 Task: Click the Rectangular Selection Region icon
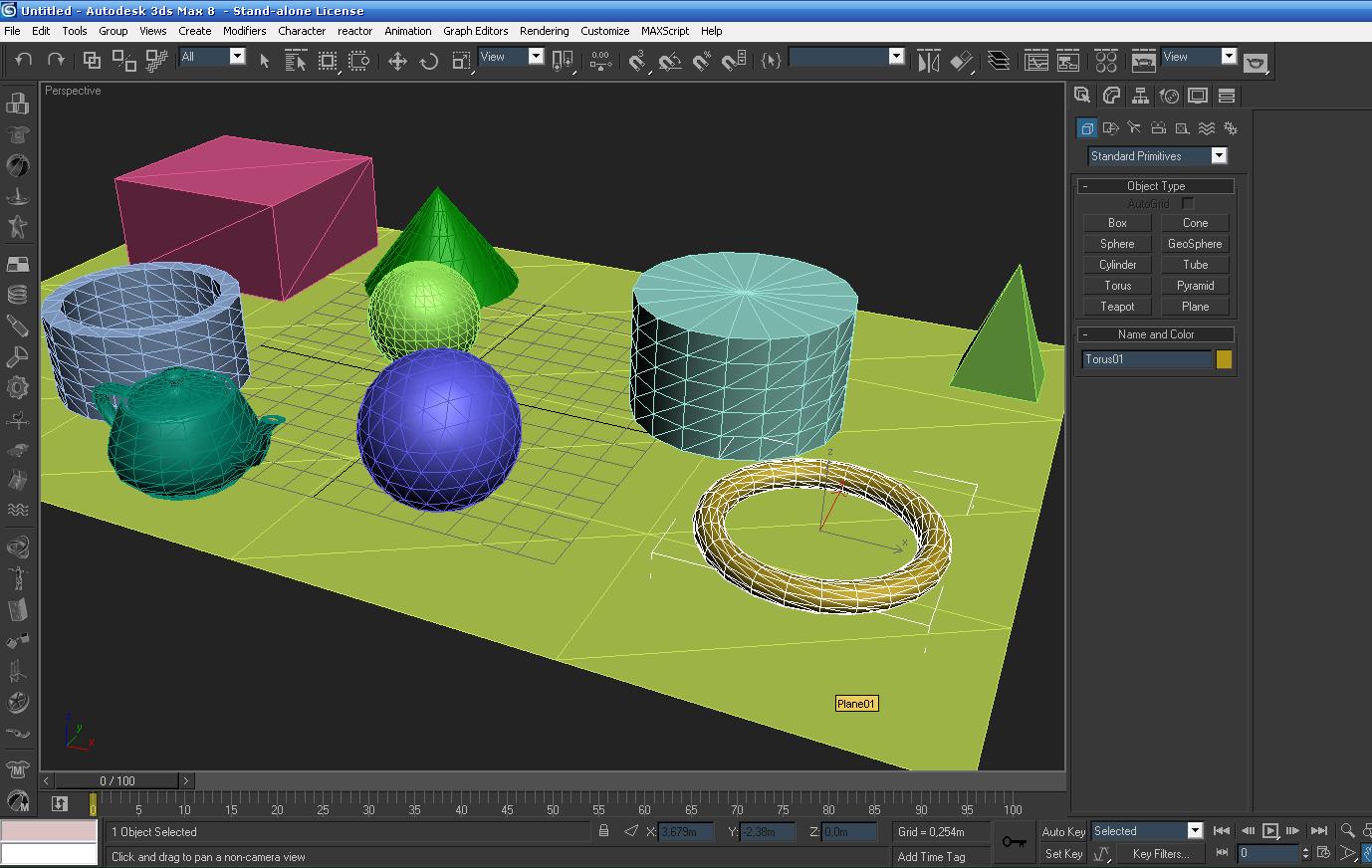click(x=328, y=61)
